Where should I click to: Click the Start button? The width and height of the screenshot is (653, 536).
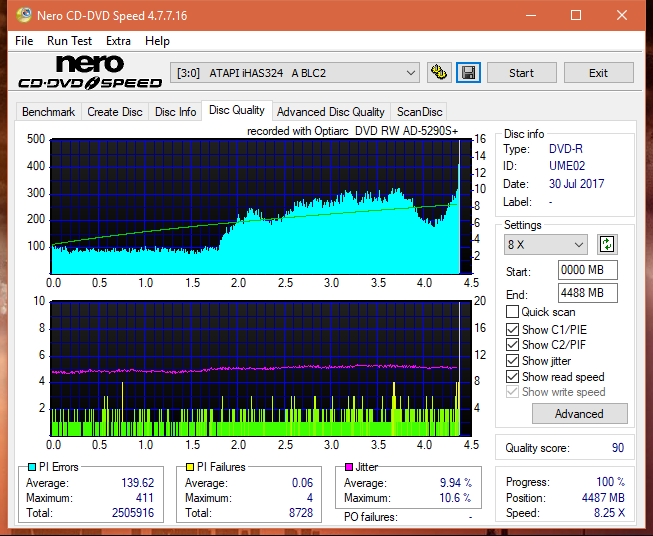[x=521, y=73]
